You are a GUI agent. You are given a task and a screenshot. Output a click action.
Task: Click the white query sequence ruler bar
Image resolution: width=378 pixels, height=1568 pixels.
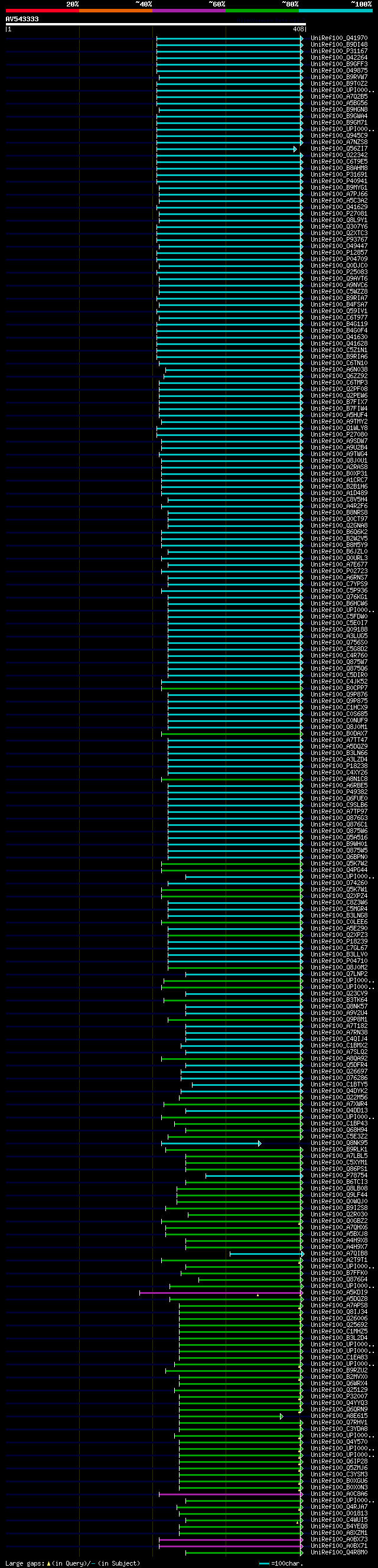[156, 24]
